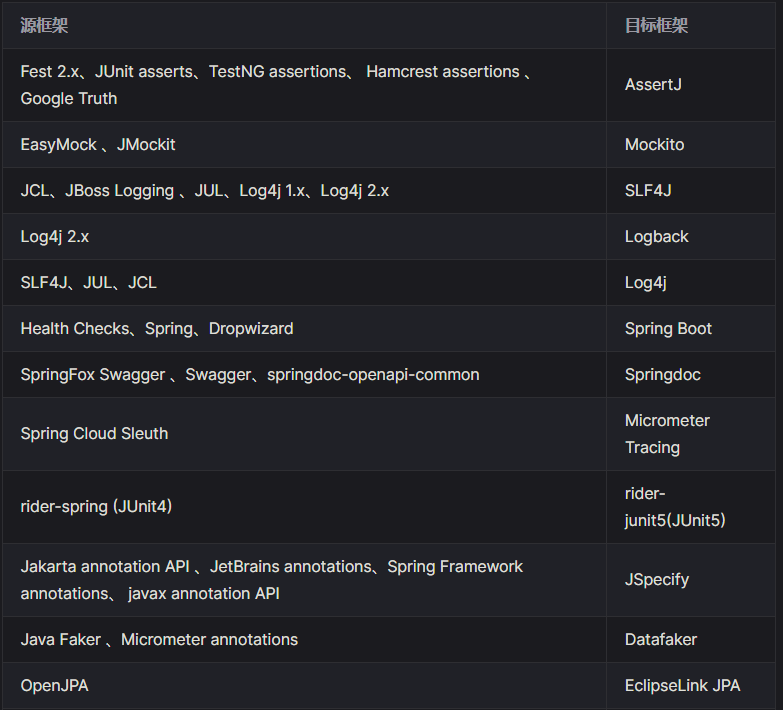Click the Micrometer Tracing cell

click(x=691, y=433)
